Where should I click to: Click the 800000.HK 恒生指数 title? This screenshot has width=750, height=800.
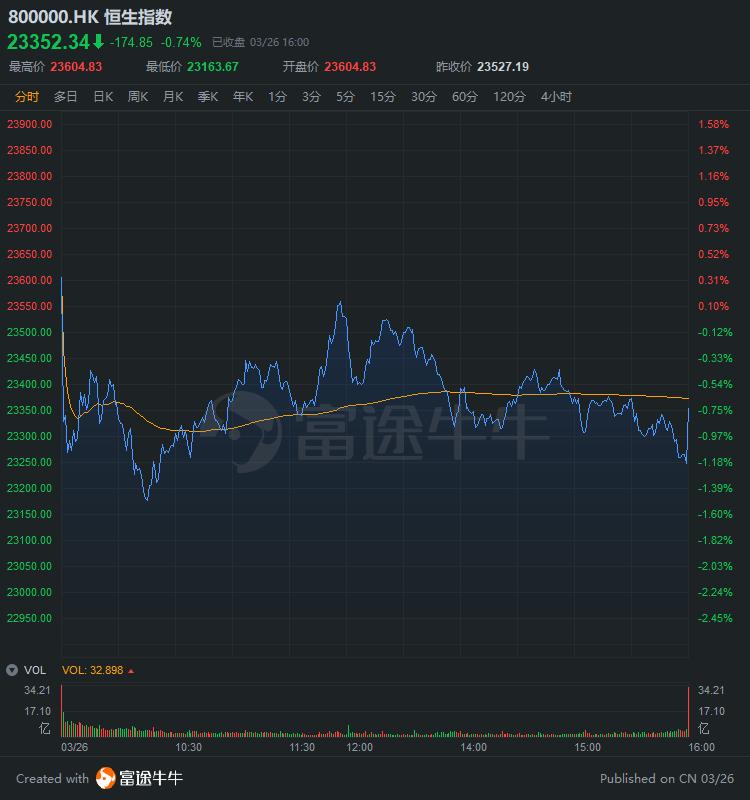pos(90,17)
